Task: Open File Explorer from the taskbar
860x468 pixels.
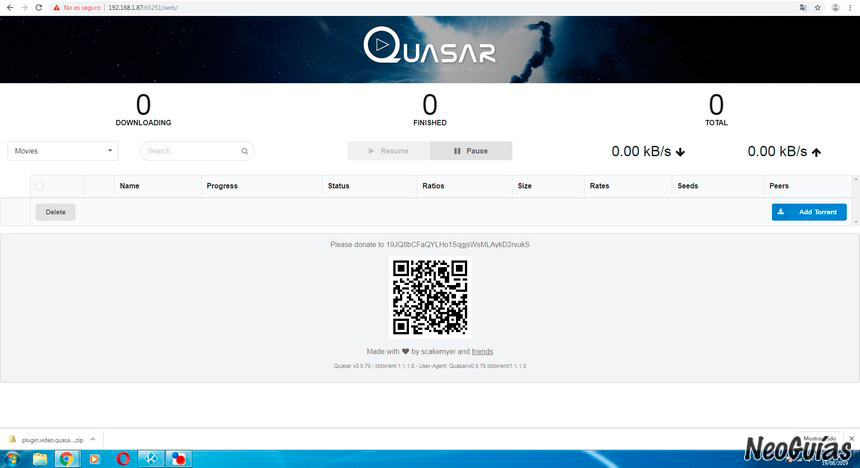Action: click(x=40, y=459)
